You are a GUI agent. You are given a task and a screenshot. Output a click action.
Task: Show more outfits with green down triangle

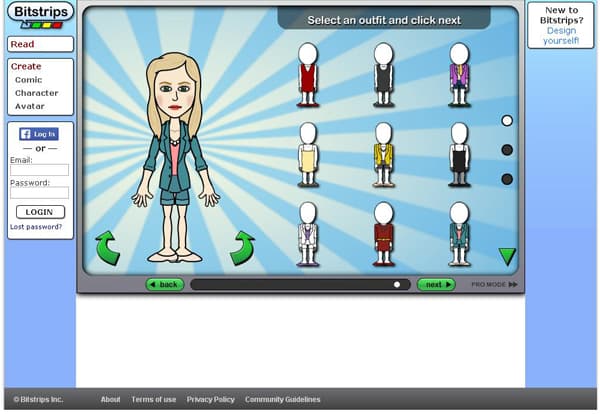507,256
